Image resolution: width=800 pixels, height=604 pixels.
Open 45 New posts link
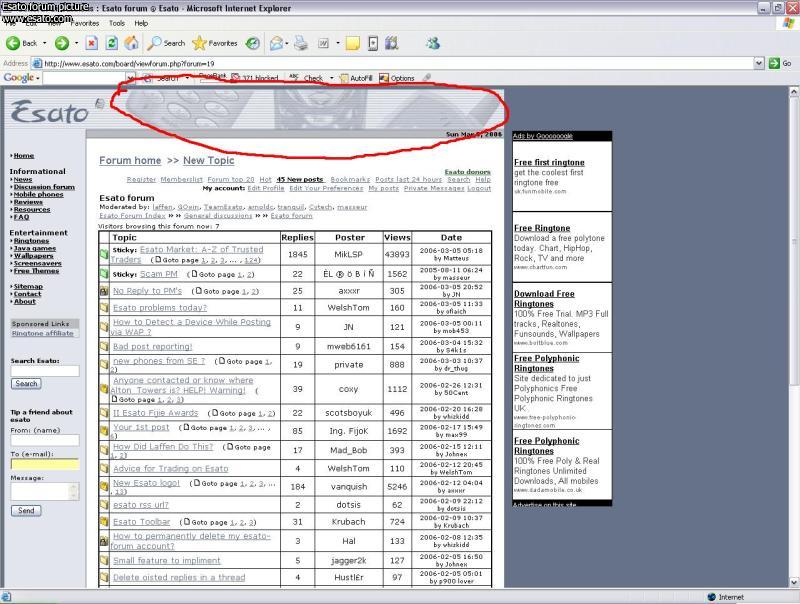coord(299,180)
